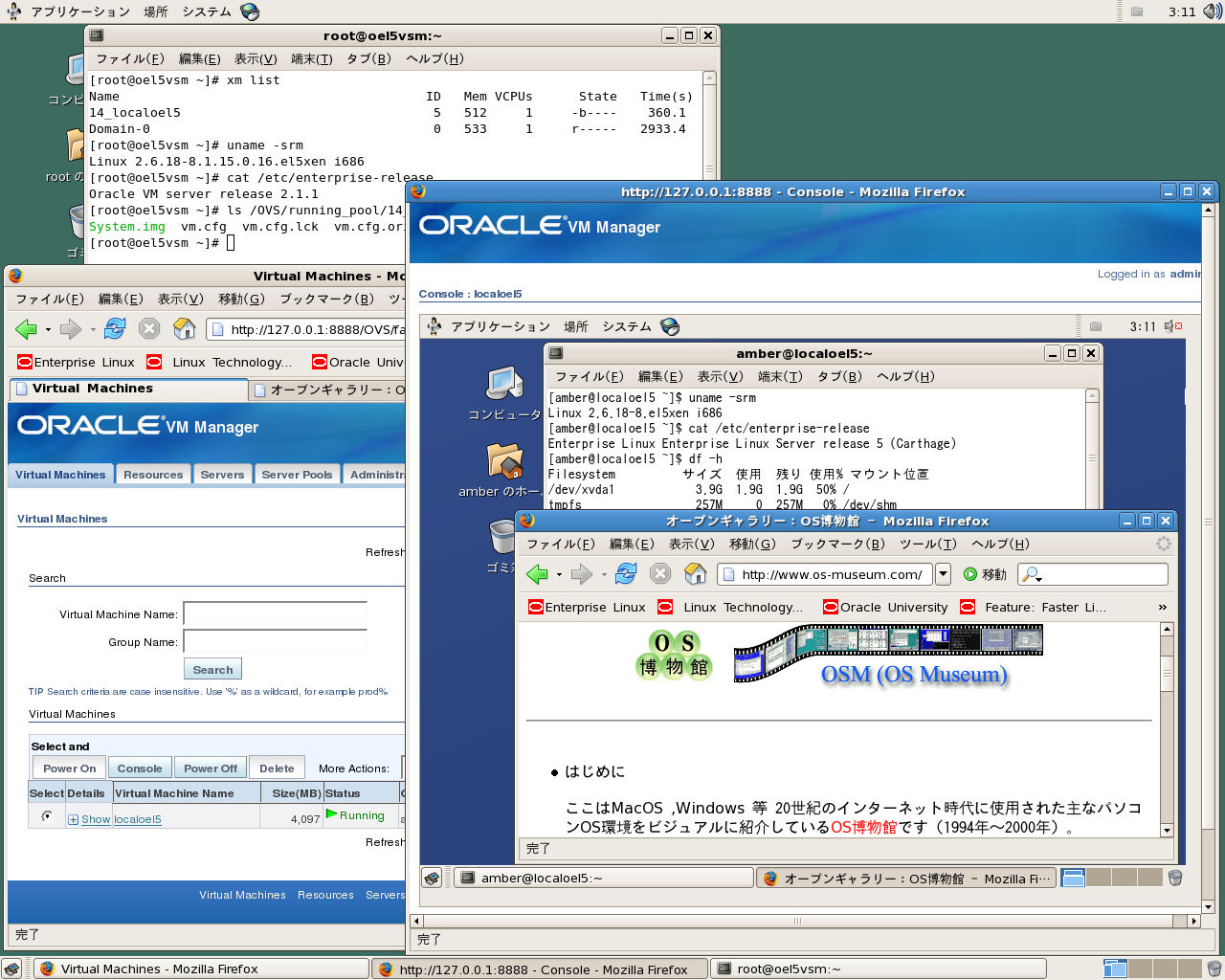Image resolution: width=1225 pixels, height=980 pixels.
Task: Click the Search button
Action: pos(212,670)
